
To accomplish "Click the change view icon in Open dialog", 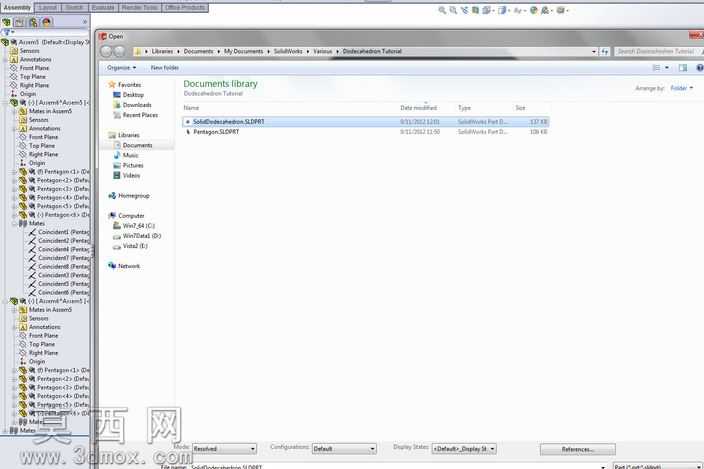I will (x=656, y=68).
